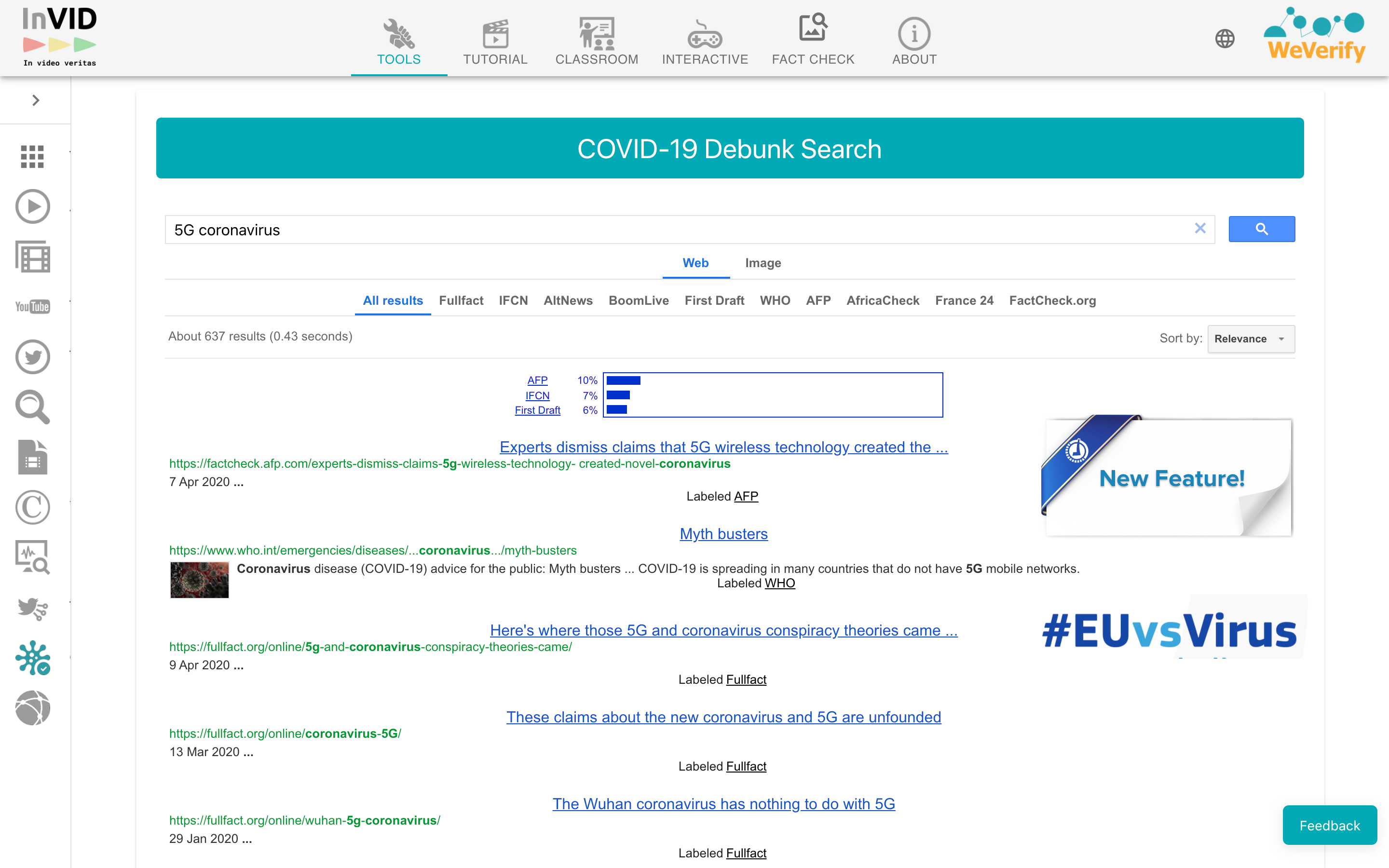Viewport: 1389px width, 868px height.
Task: Open the keyframes filmstrip tool in sidebar
Action: 33,257
